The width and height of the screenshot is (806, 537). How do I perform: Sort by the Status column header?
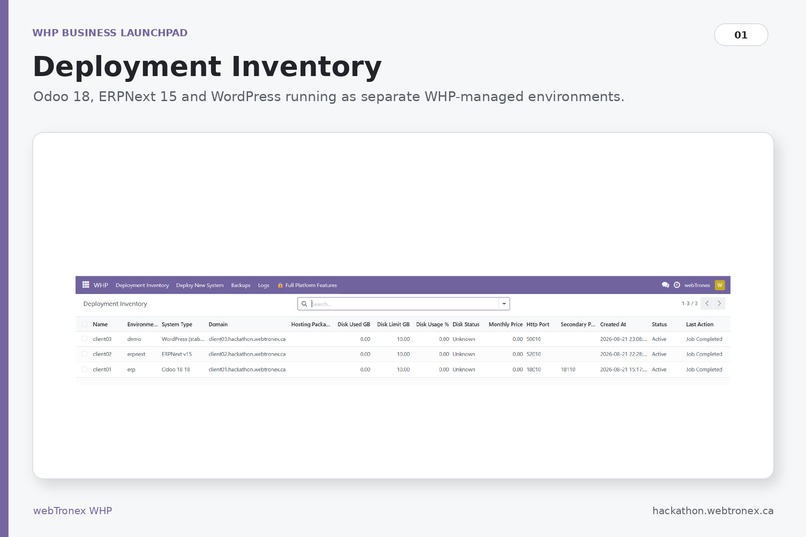(x=659, y=324)
